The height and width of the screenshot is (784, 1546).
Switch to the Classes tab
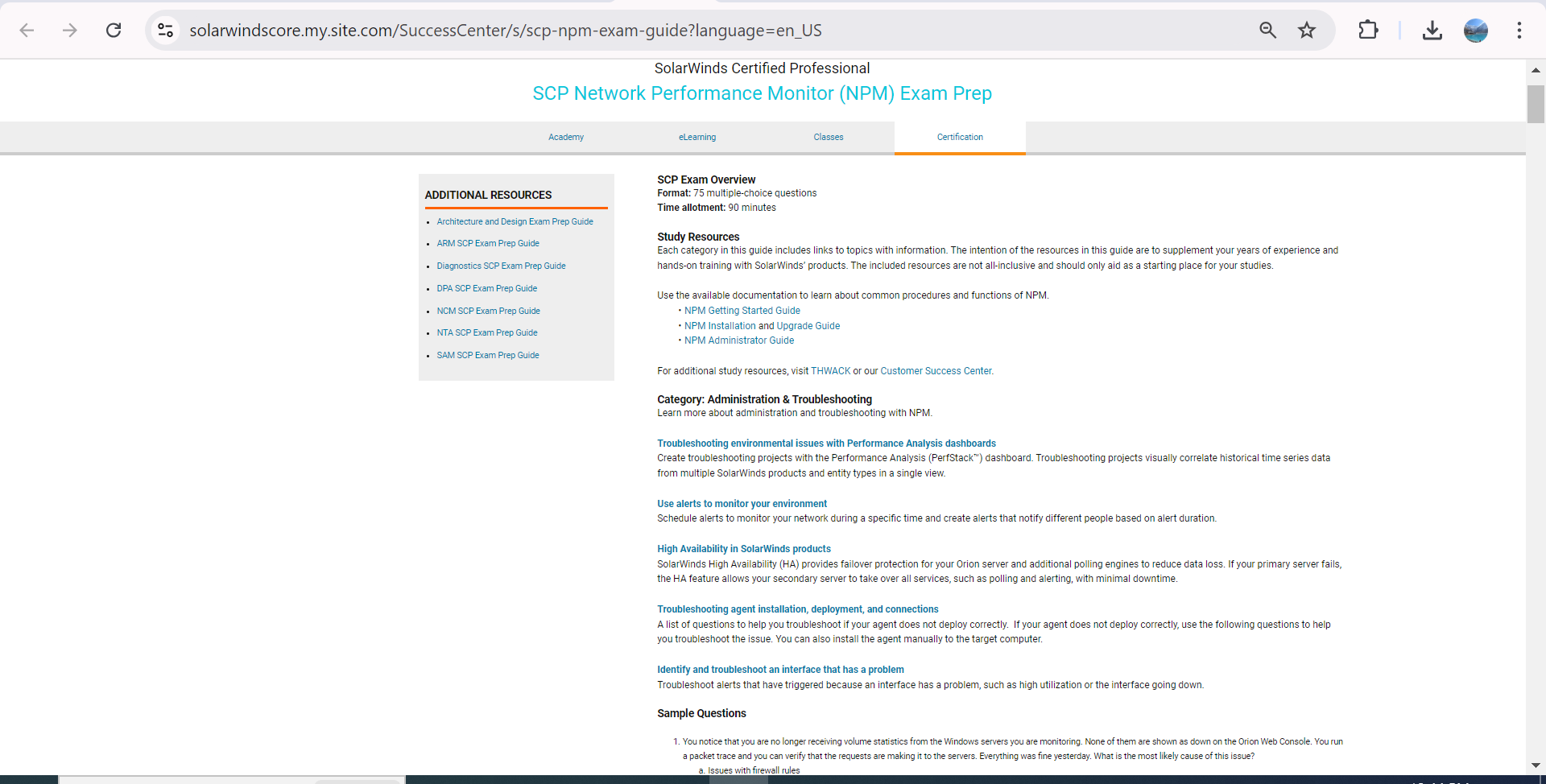pyautogui.click(x=829, y=138)
